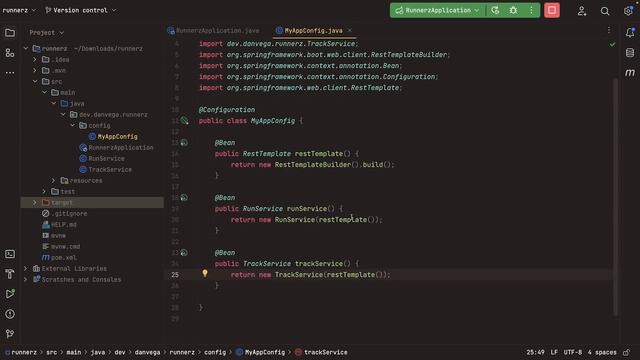
Task: Collapse the config package
Action: (x=73, y=125)
